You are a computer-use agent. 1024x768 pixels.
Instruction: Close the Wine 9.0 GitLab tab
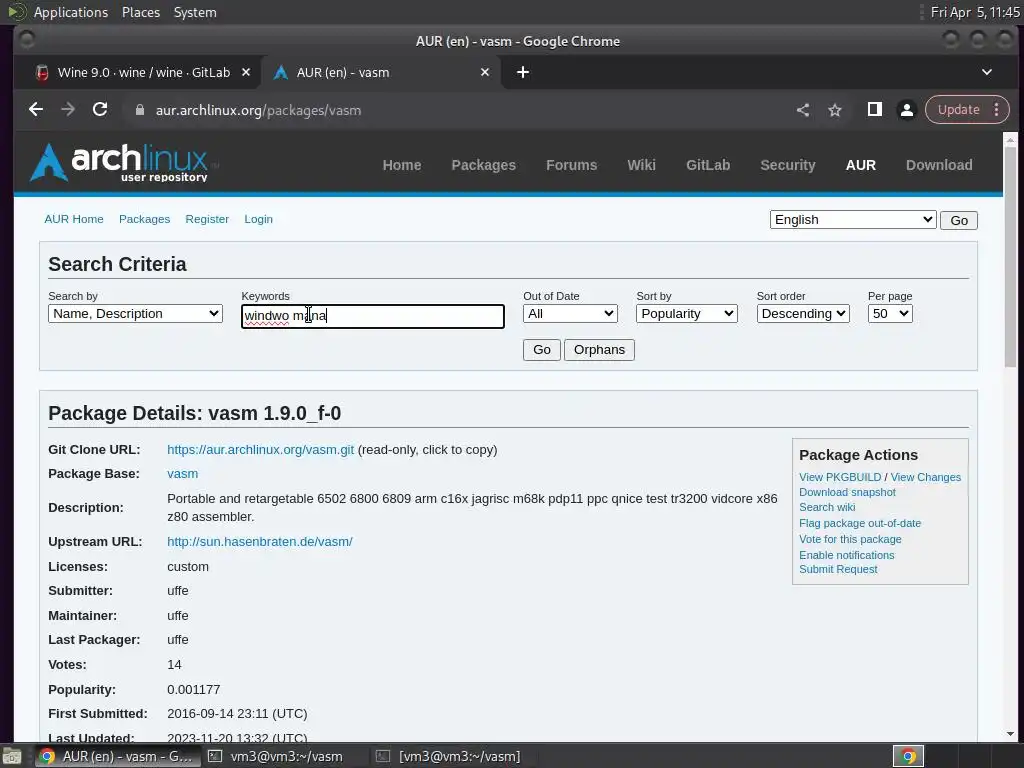pyautogui.click(x=246, y=72)
